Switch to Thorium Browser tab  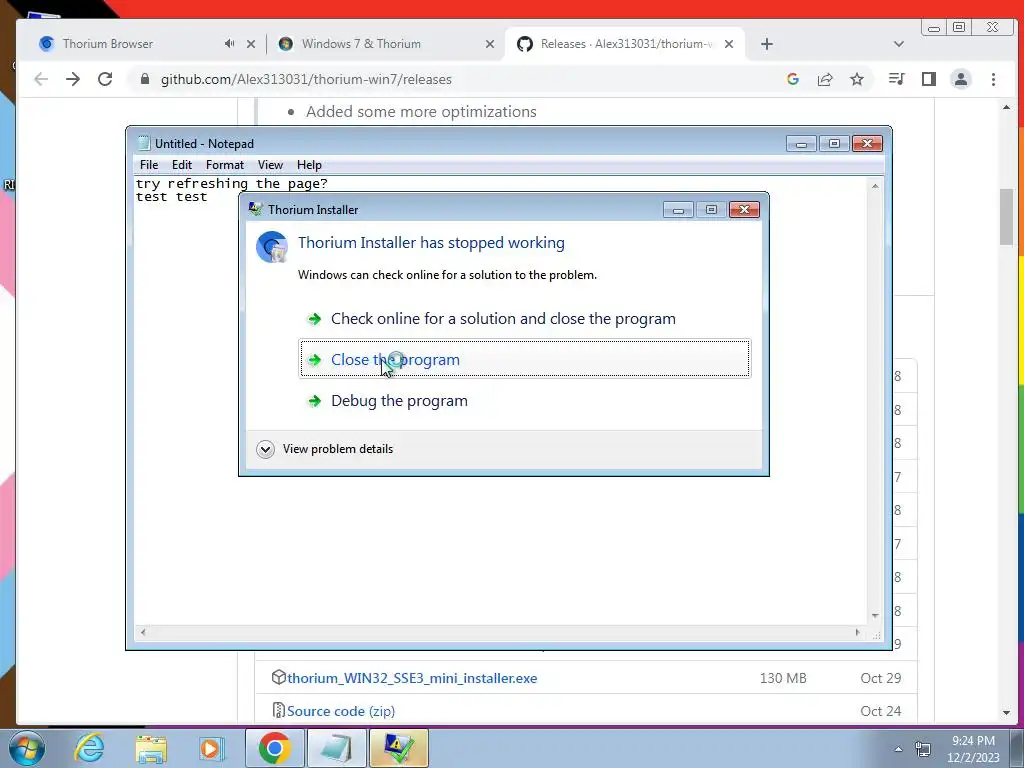131,44
